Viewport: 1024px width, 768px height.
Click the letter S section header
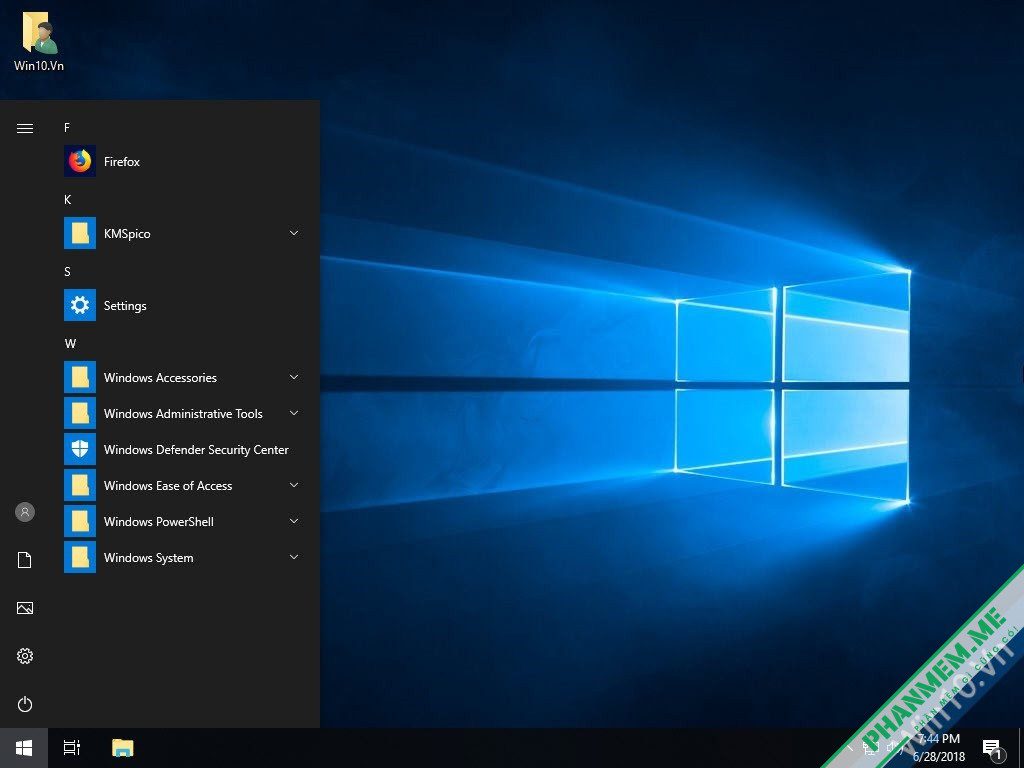[67, 272]
